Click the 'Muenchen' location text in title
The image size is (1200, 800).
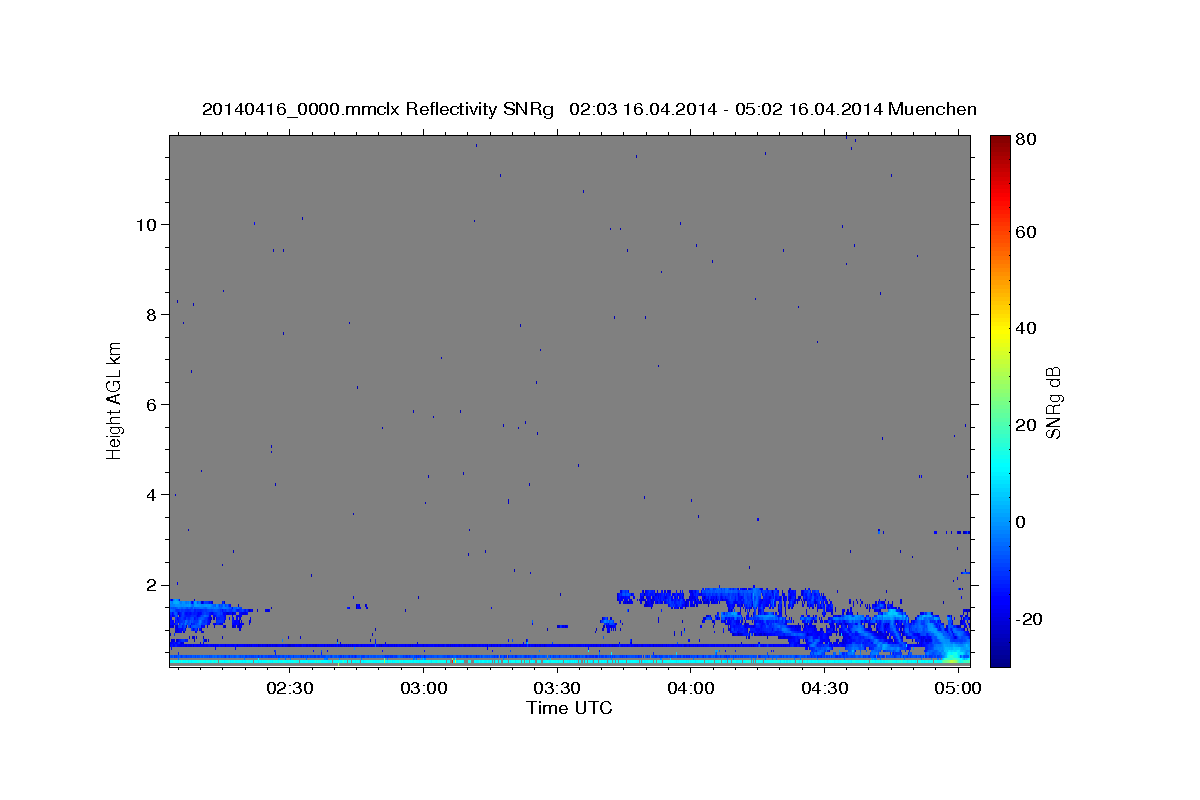click(932, 109)
